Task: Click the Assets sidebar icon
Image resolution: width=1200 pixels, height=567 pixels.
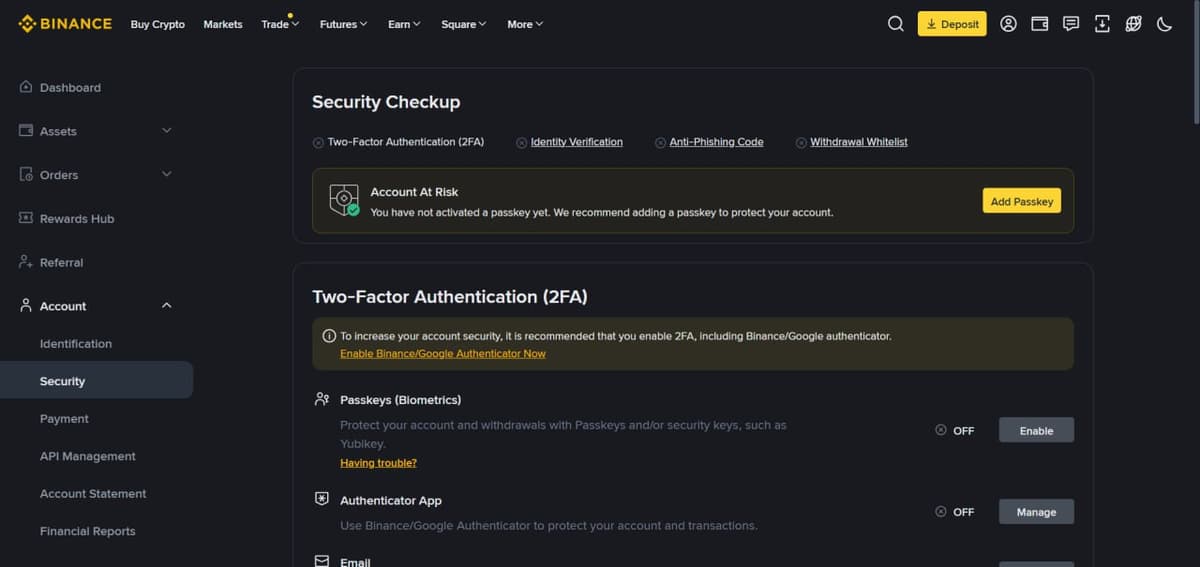Action: 26,130
